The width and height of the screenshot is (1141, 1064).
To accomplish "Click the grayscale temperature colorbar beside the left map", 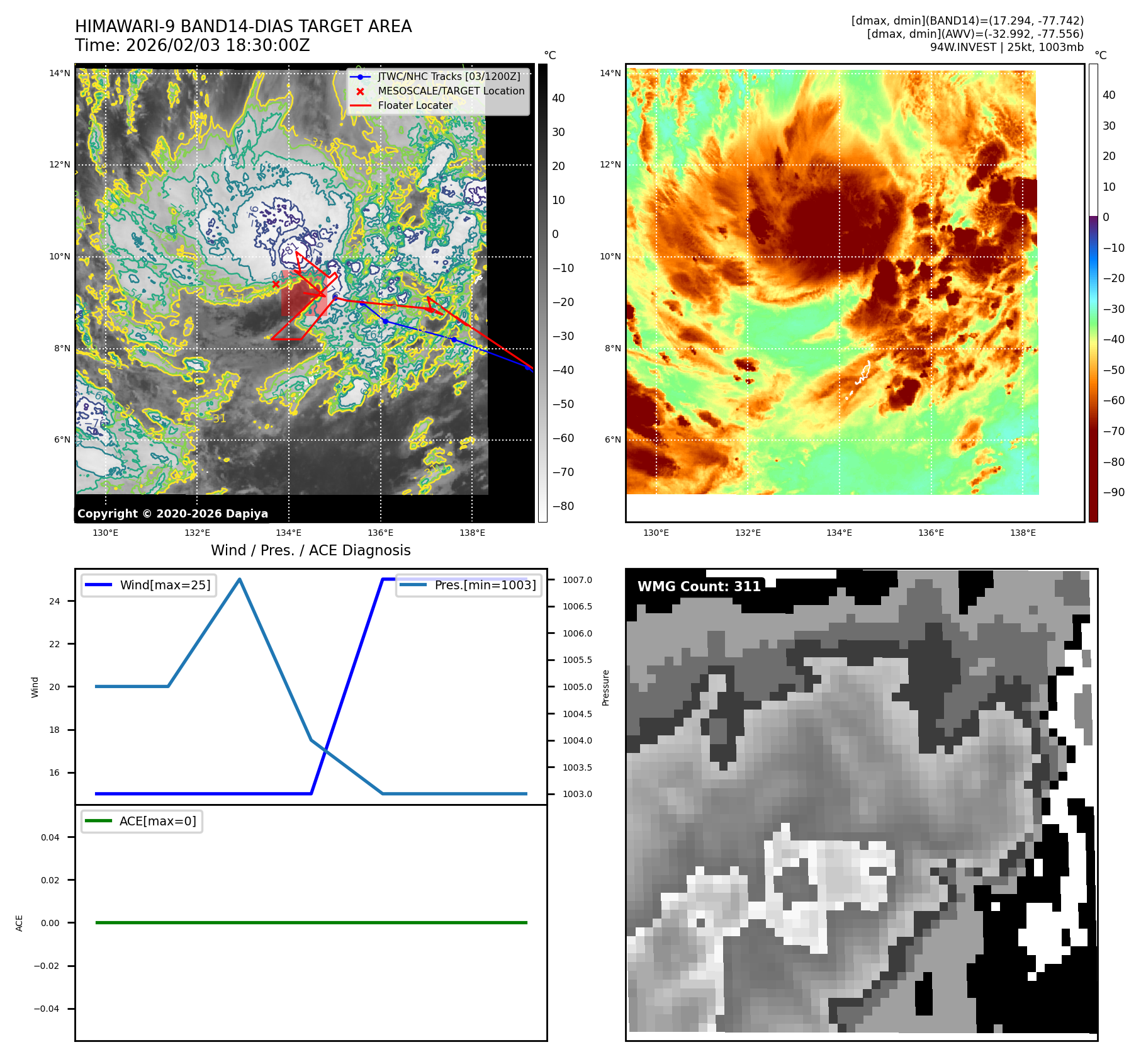I will (x=542, y=293).
